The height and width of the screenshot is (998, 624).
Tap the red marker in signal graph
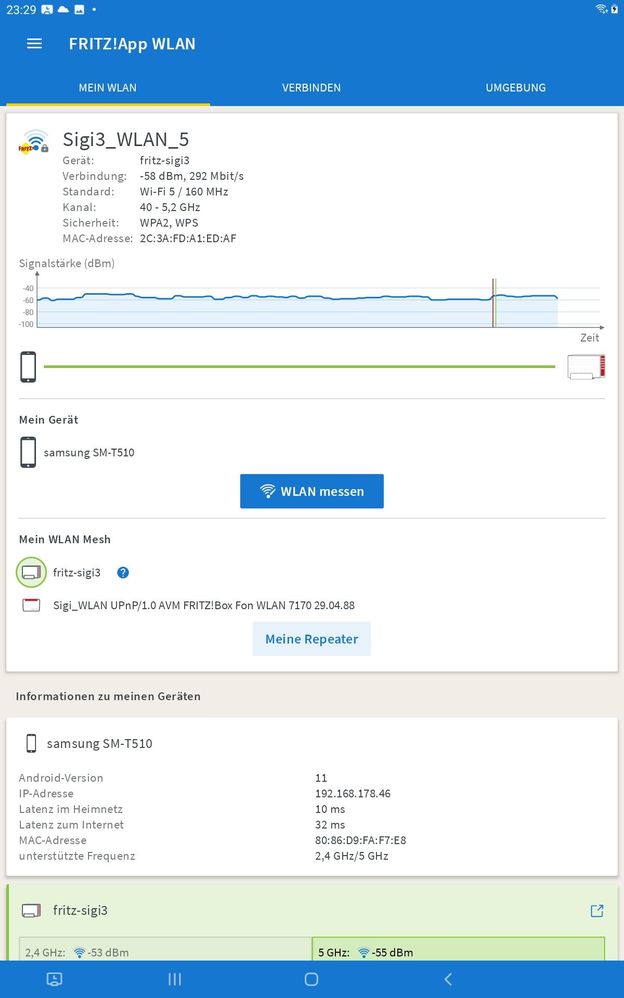click(493, 303)
